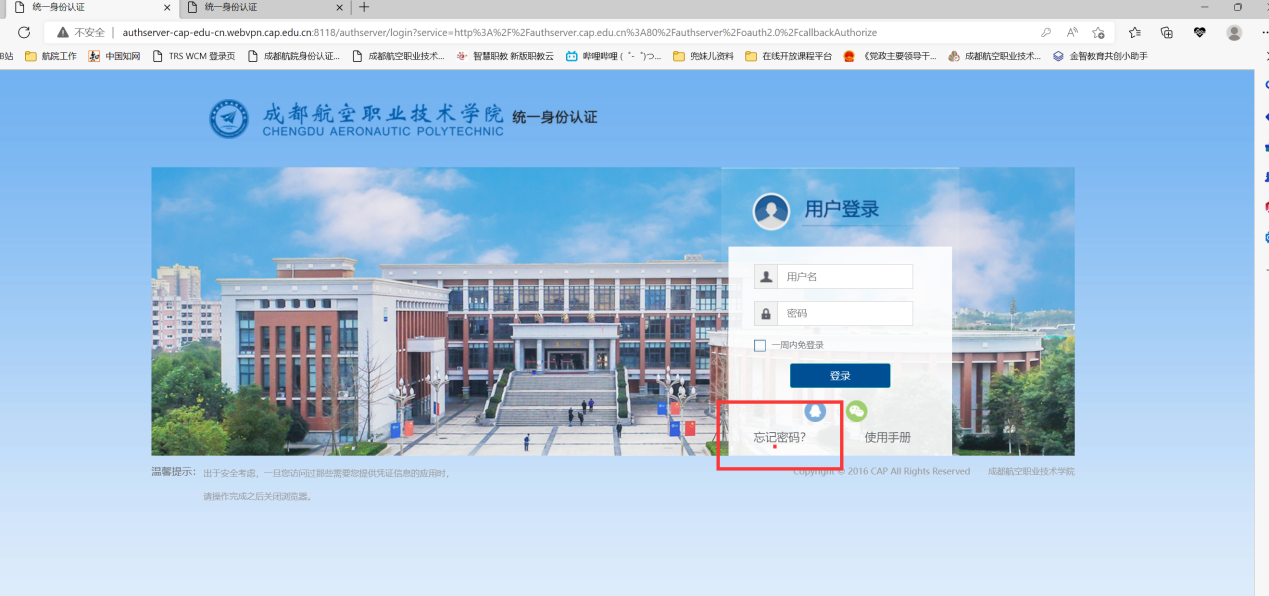Open the 智慧职教 新版职教云 bookmark
This screenshot has height=596, width=1269.
pos(504,56)
